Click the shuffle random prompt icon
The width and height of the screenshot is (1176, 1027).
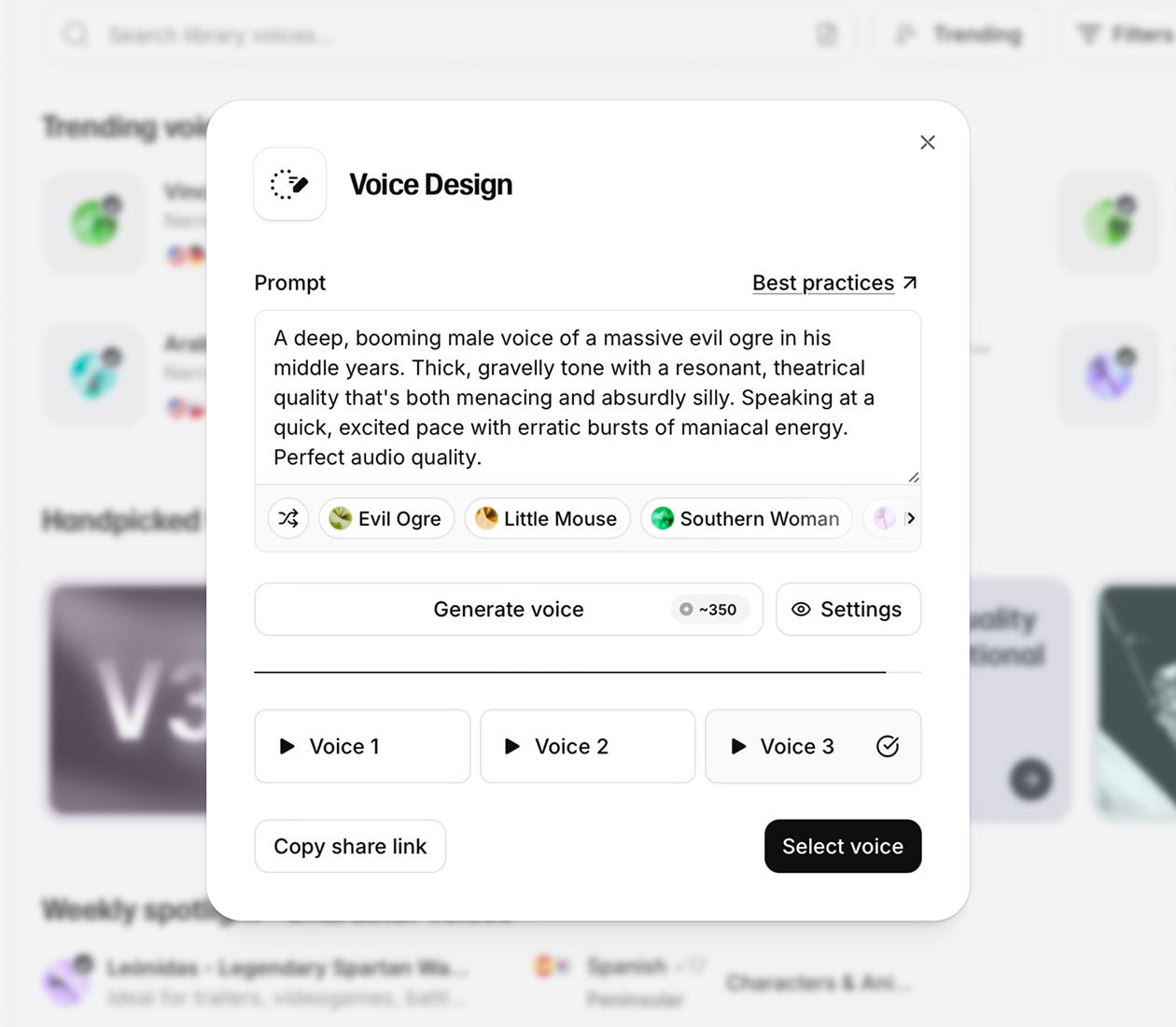click(289, 518)
